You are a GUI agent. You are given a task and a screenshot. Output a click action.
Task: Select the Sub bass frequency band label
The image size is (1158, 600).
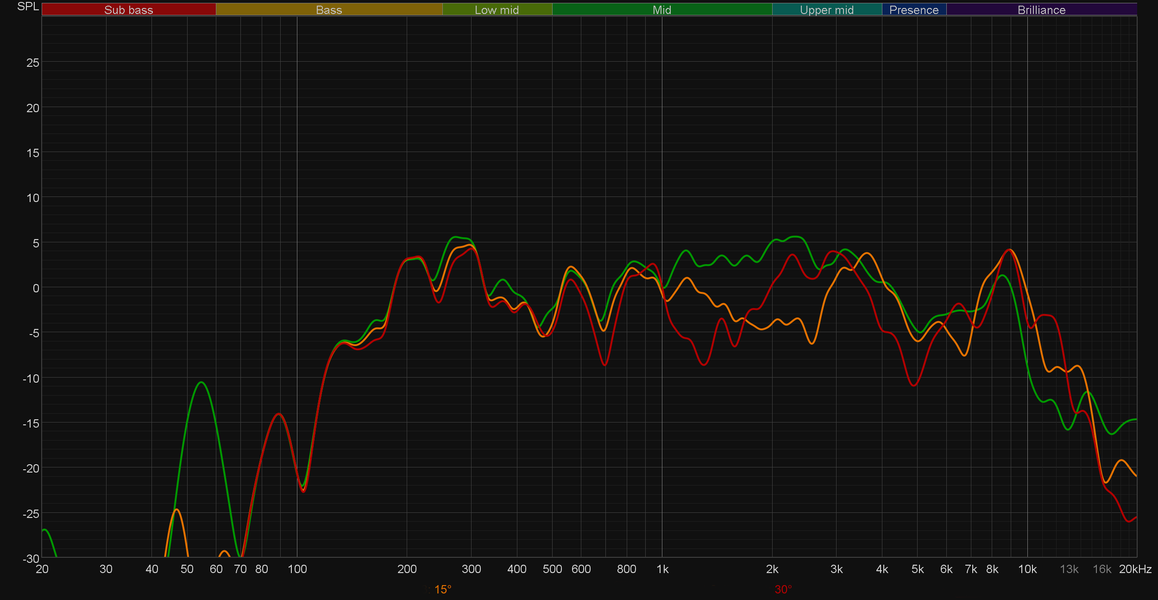point(129,10)
